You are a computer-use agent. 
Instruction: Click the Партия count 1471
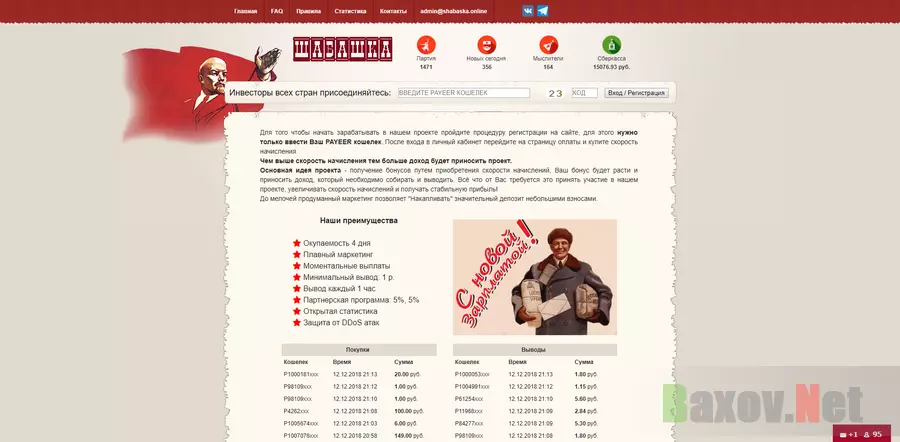coord(426,67)
